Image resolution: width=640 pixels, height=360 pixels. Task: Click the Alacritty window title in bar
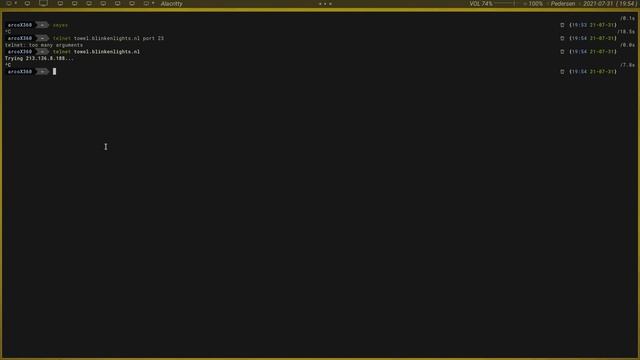tap(171, 4)
